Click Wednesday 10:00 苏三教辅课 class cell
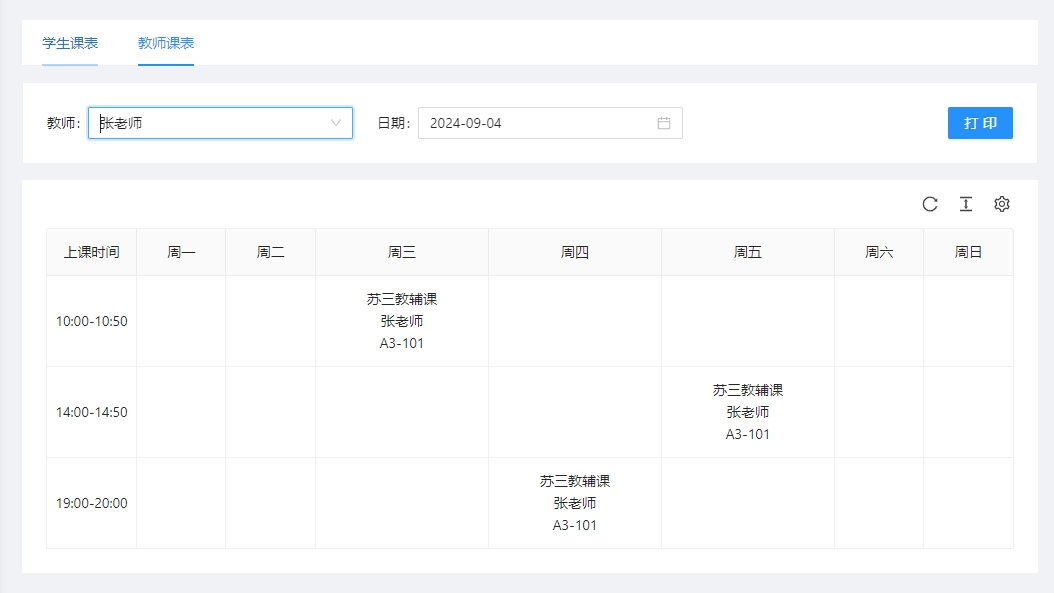Screen dimensions: 1054x593 402,321
